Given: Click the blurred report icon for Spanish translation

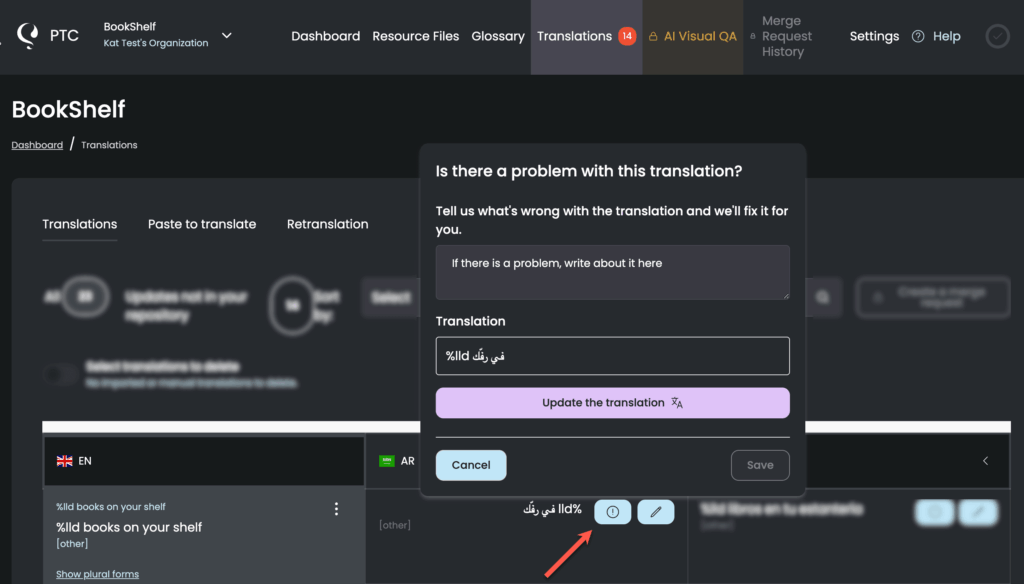Looking at the screenshot, I should 935,512.
